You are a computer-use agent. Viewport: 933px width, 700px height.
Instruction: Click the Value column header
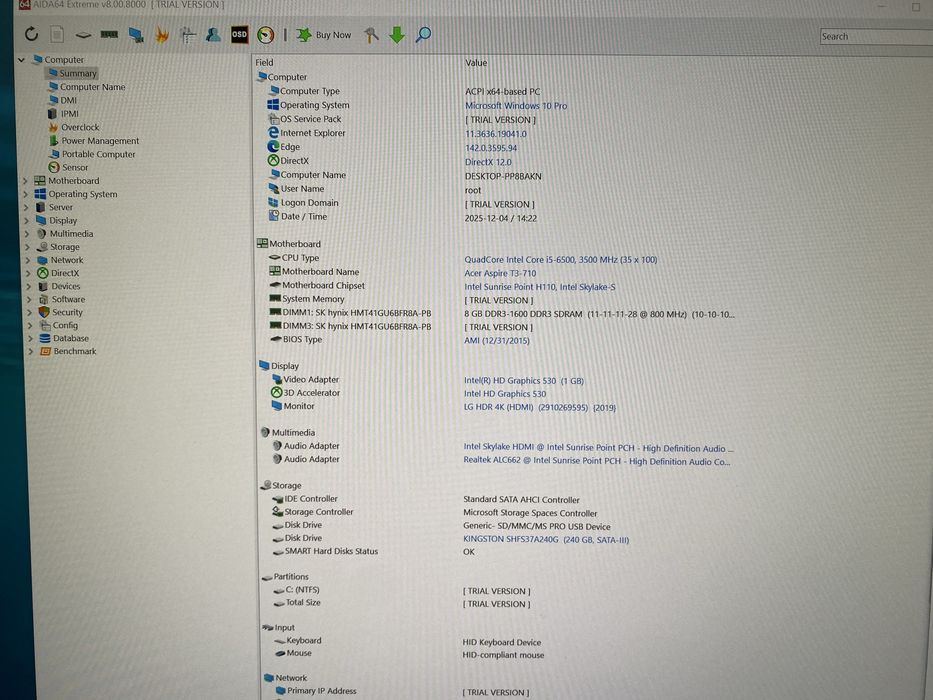click(476, 62)
